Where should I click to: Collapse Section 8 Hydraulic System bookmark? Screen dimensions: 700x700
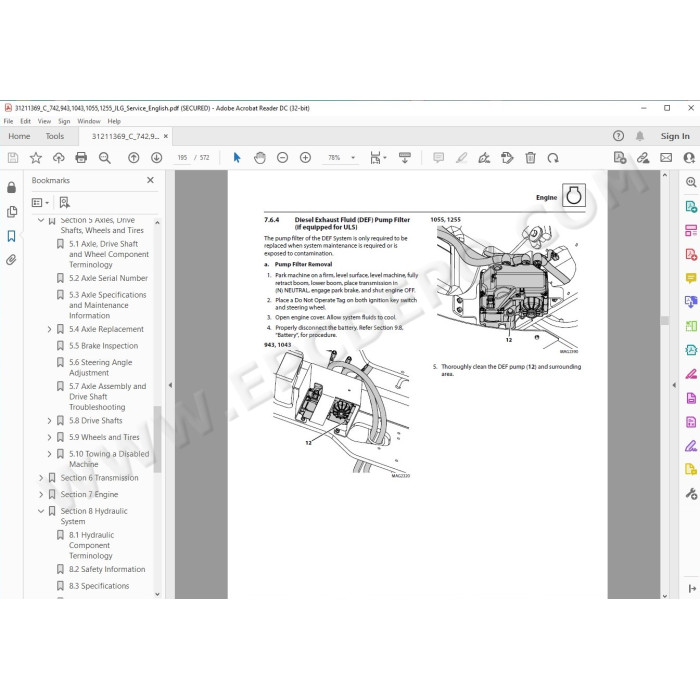41,511
